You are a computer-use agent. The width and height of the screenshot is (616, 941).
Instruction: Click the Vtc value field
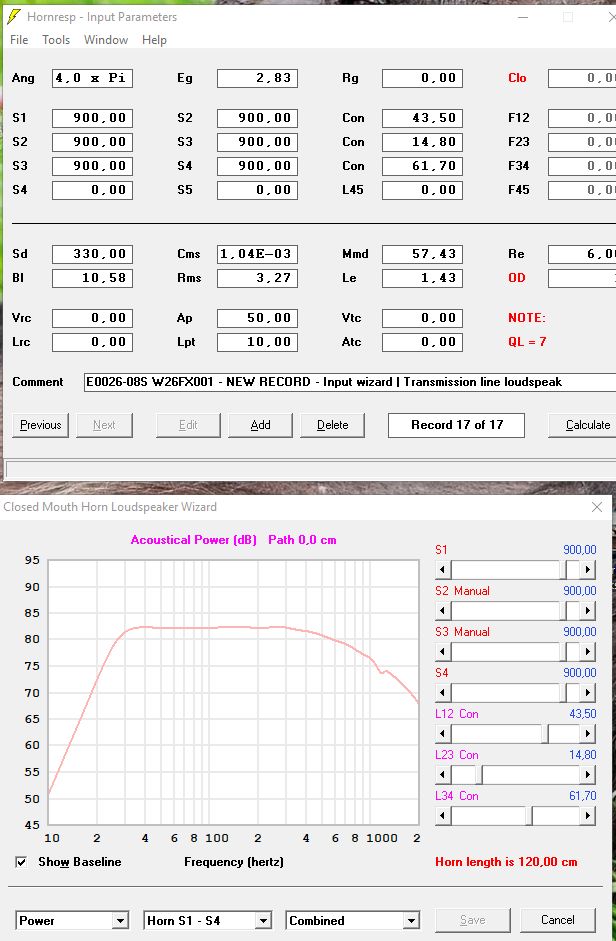[423, 318]
